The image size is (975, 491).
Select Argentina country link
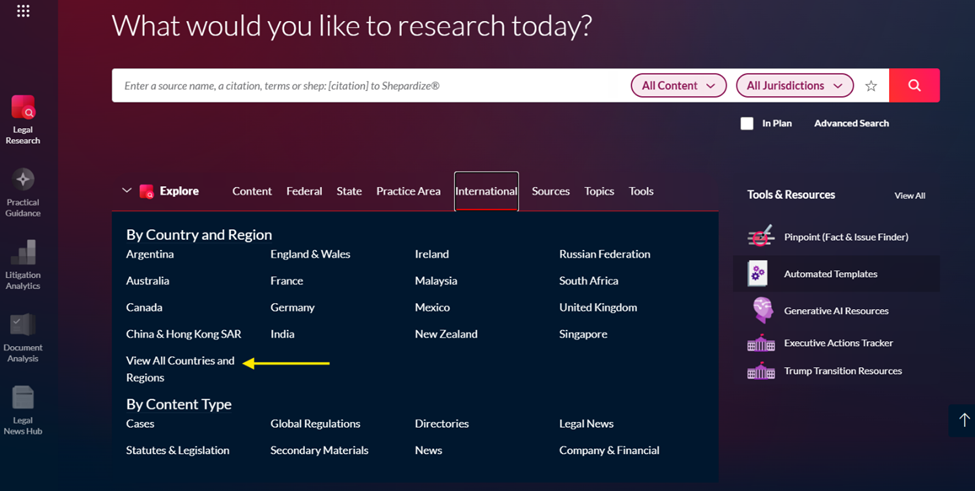(x=150, y=254)
